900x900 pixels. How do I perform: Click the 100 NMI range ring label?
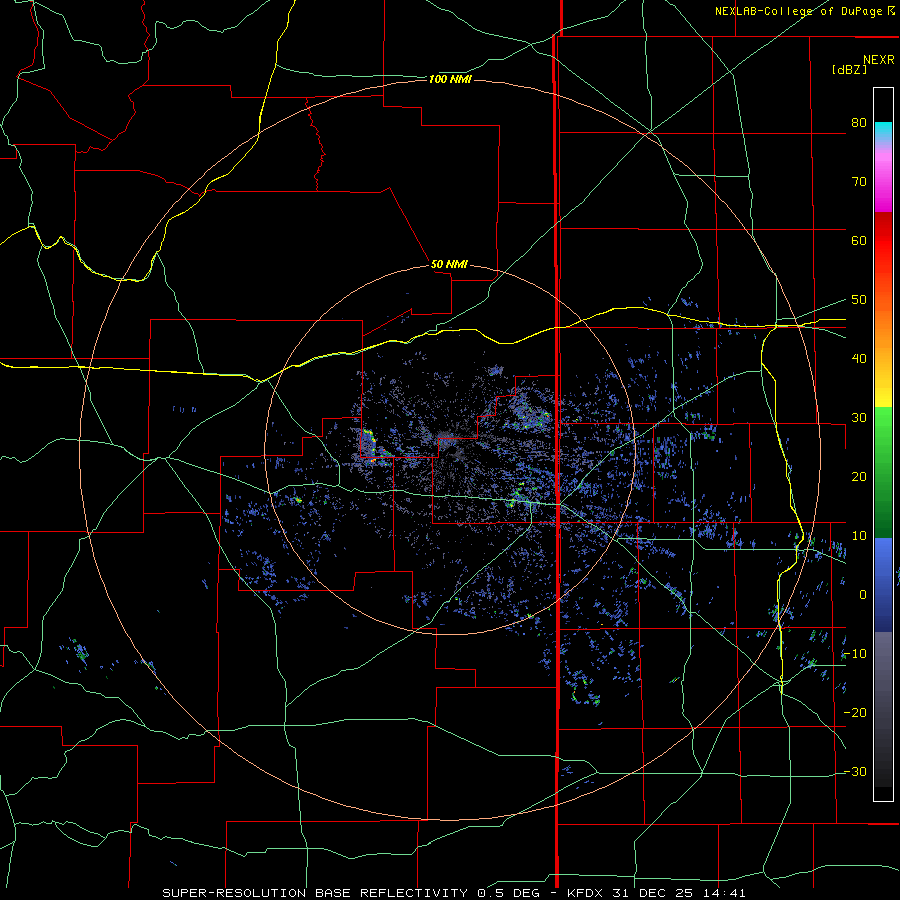point(450,79)
